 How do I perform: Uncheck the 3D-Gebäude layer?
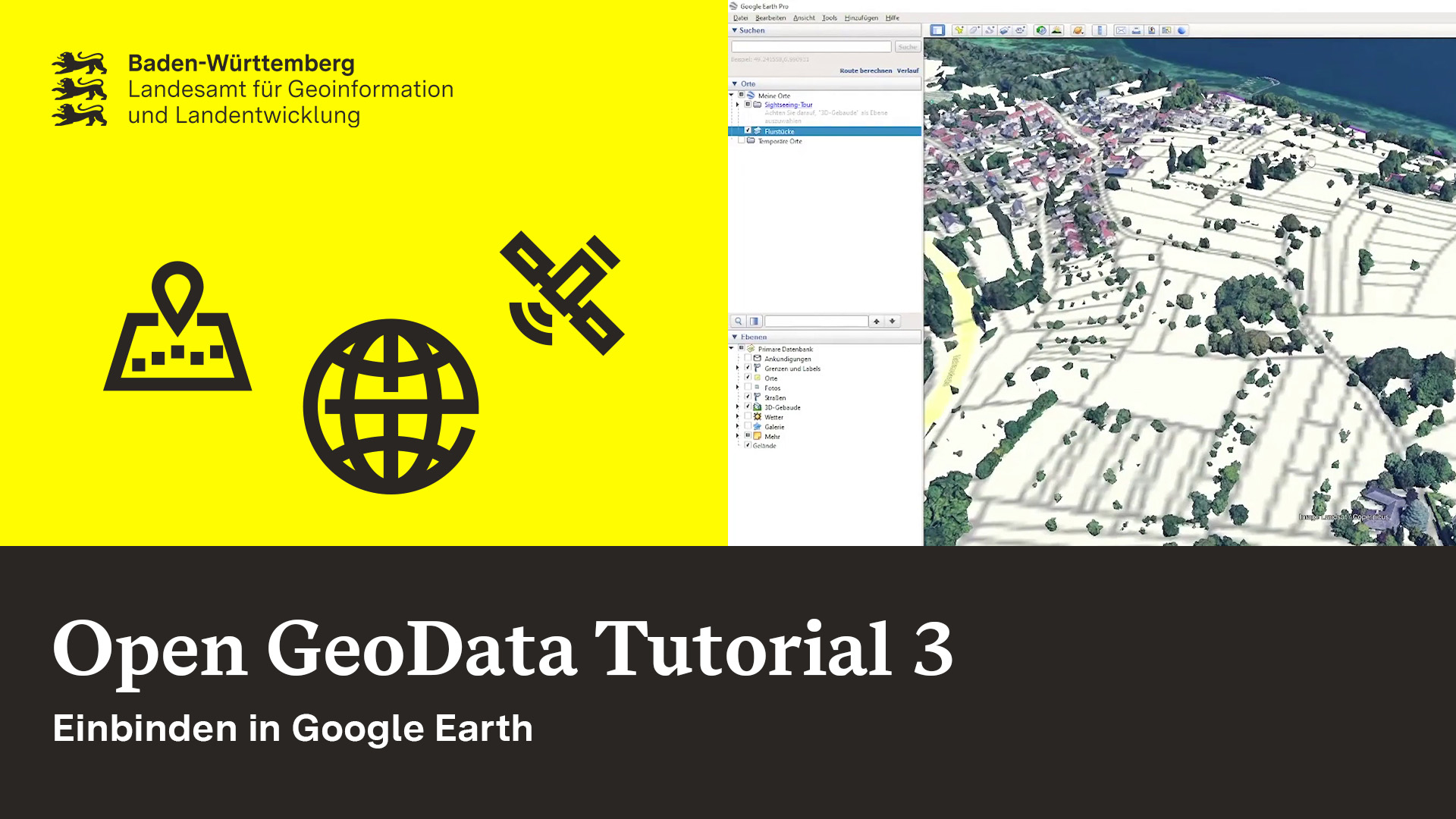coord(748,407)
